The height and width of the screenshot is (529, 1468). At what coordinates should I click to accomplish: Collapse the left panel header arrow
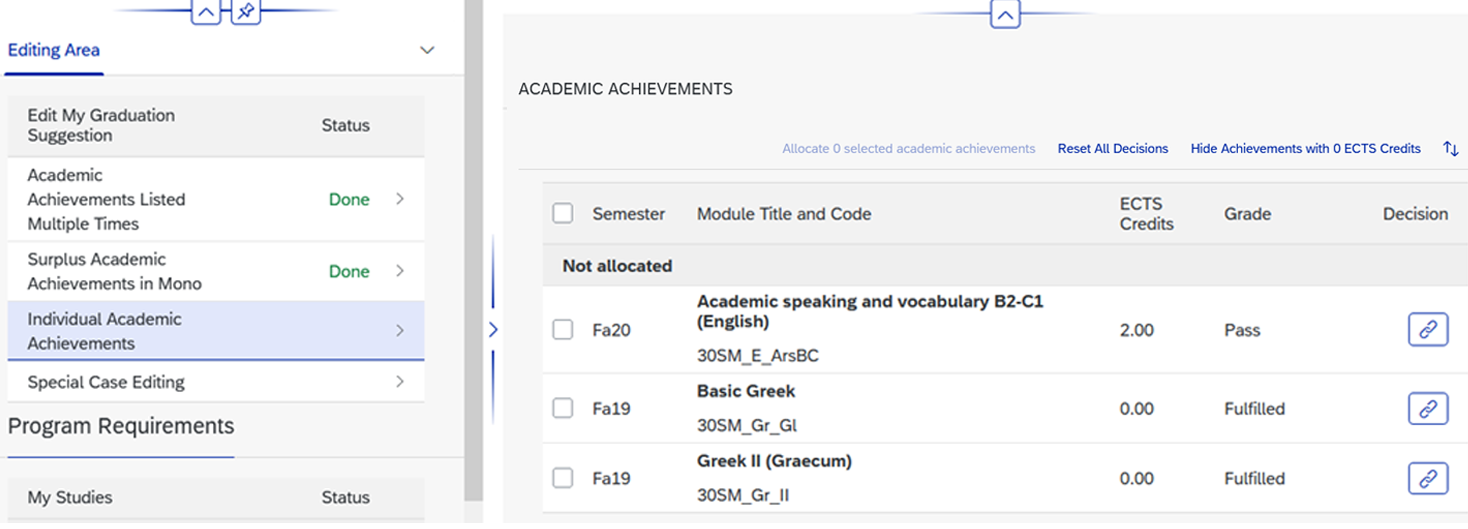point(205,13)
